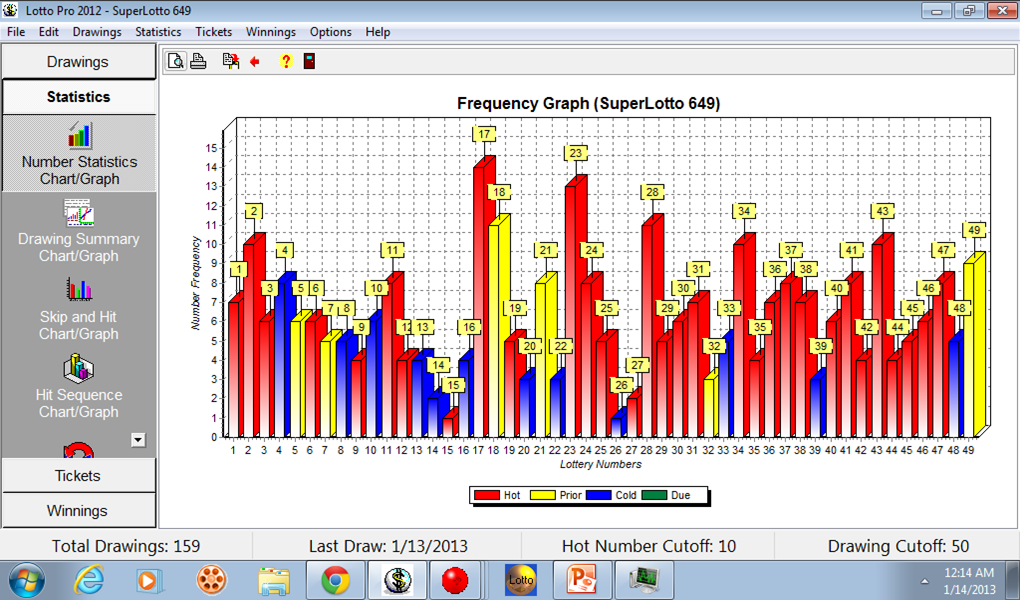Viewport: 1020px width, 600px height.
Task: Click the red exit door icon
Action: click(310, 61)
